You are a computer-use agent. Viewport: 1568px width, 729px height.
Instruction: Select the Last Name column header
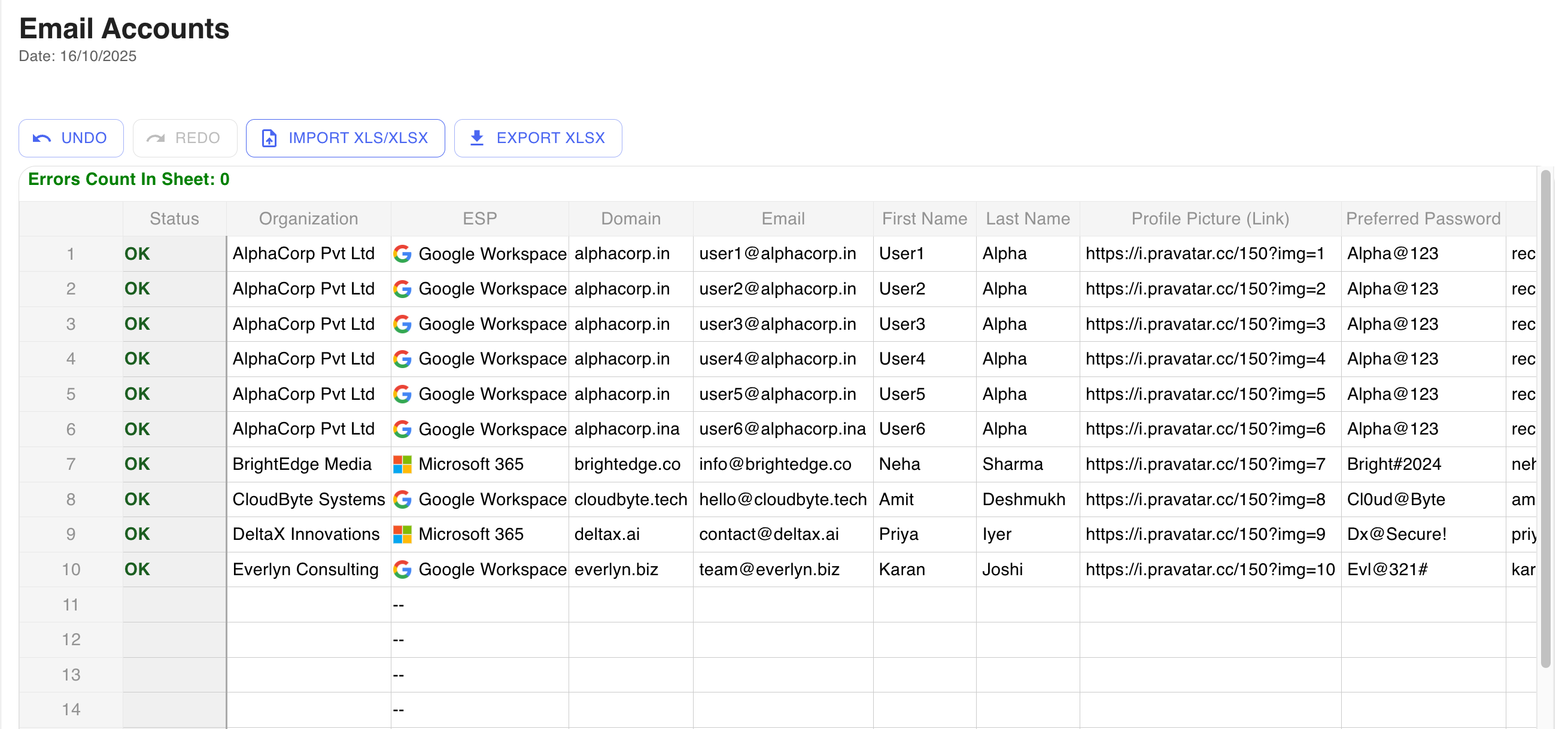pos(1028,219)
